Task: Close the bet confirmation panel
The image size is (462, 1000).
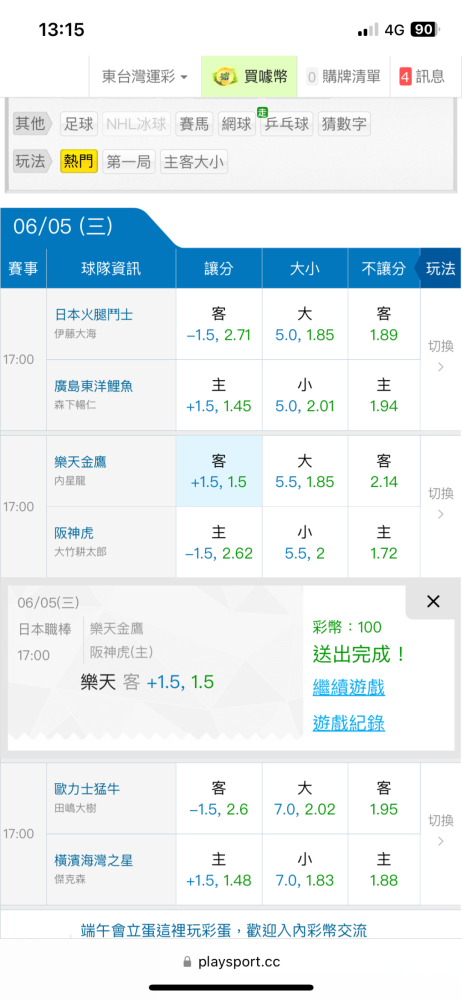Action: point(433,601)
